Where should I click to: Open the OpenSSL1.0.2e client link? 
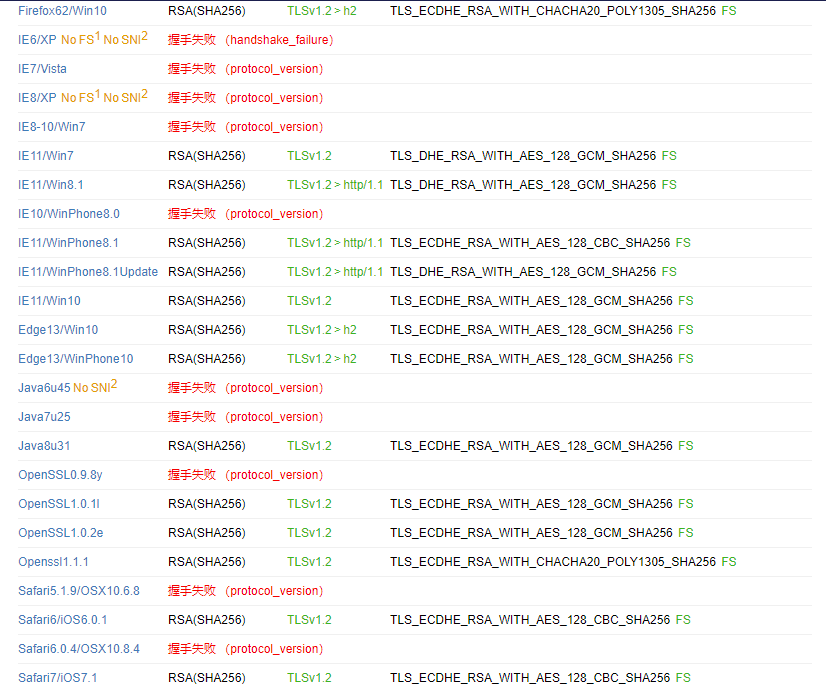click(61, 532)
